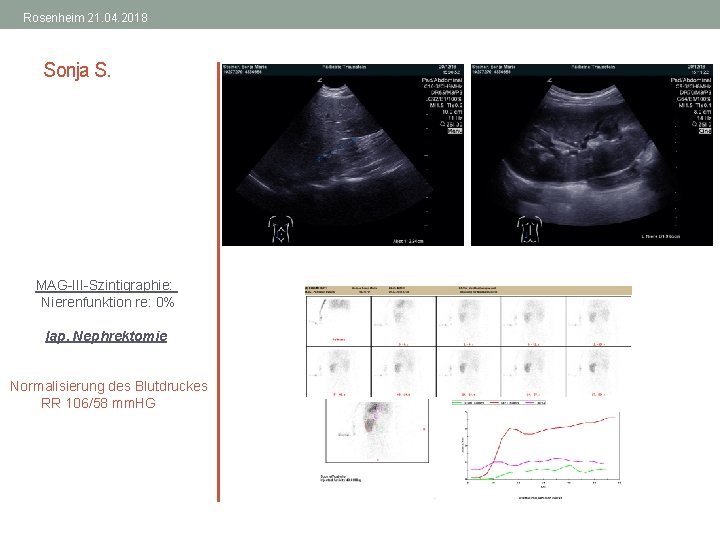Select the 'lap. Nephrektomie' bold underlined text

click(106, 336)
